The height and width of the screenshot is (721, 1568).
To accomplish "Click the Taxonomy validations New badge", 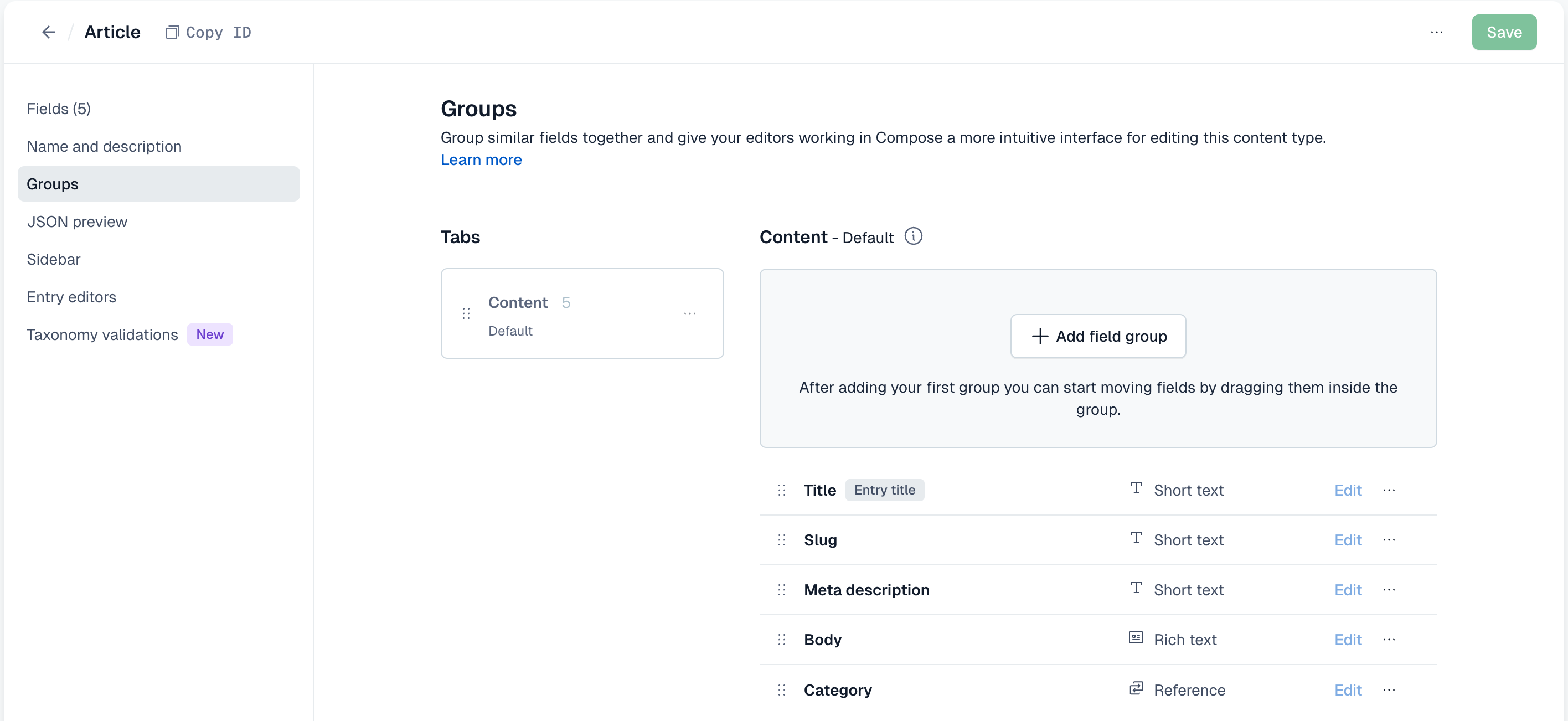I will tap(208, 334).
